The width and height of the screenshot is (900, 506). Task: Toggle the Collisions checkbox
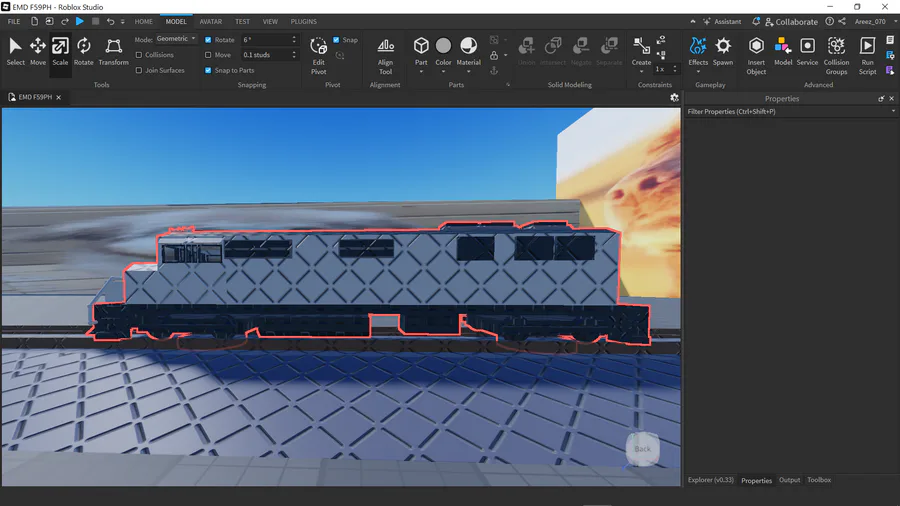tap(139, 55)
